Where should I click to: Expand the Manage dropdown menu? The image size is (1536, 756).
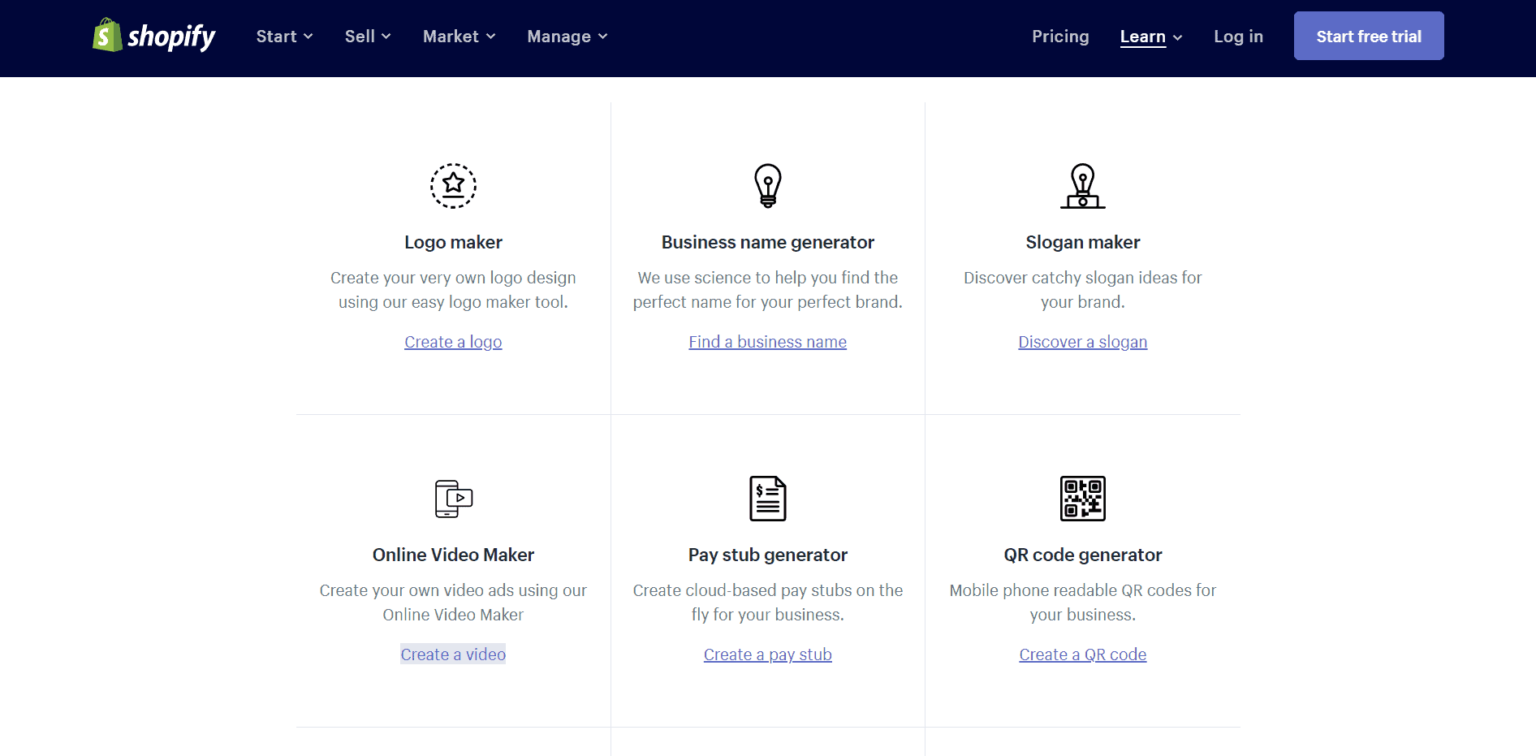(x=566, y=36)
